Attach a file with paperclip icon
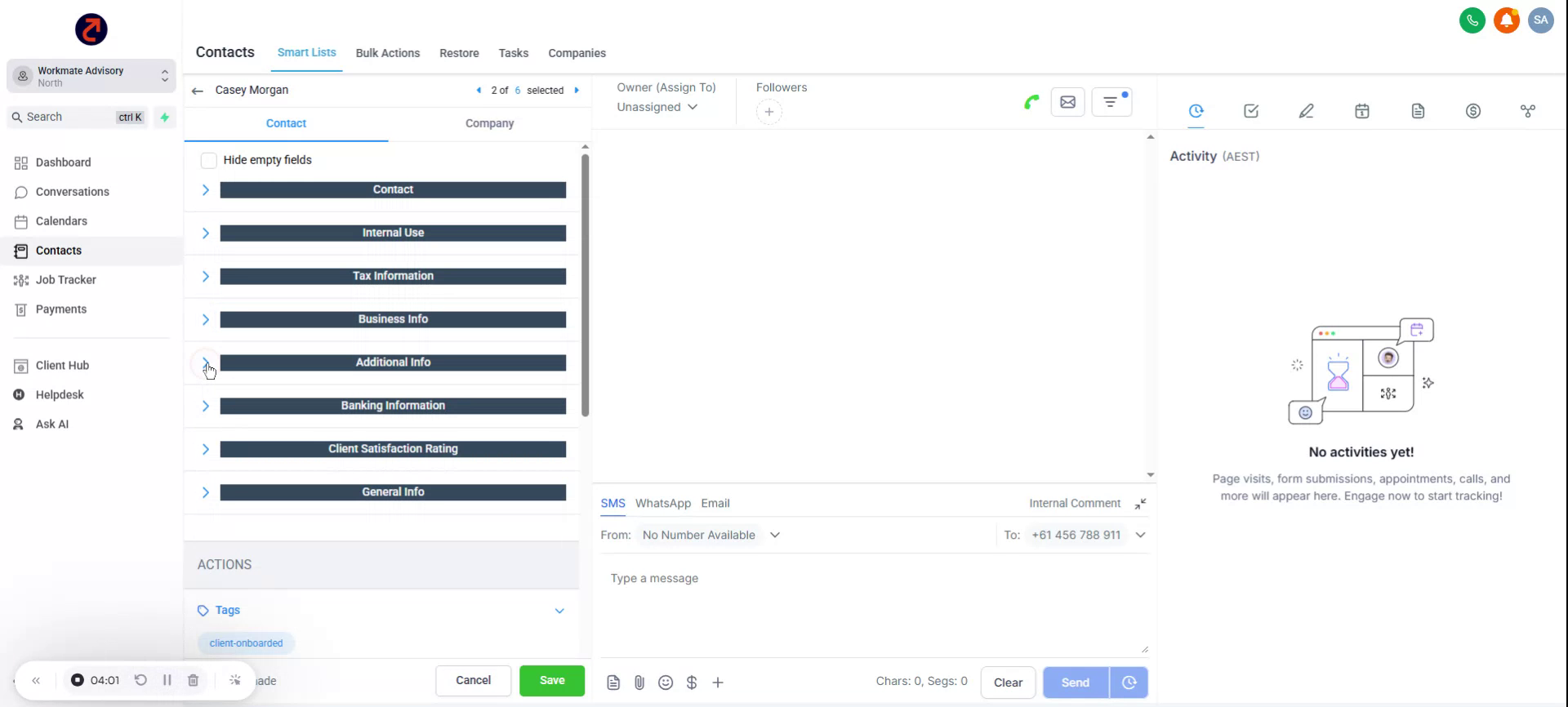 point(639,683)
